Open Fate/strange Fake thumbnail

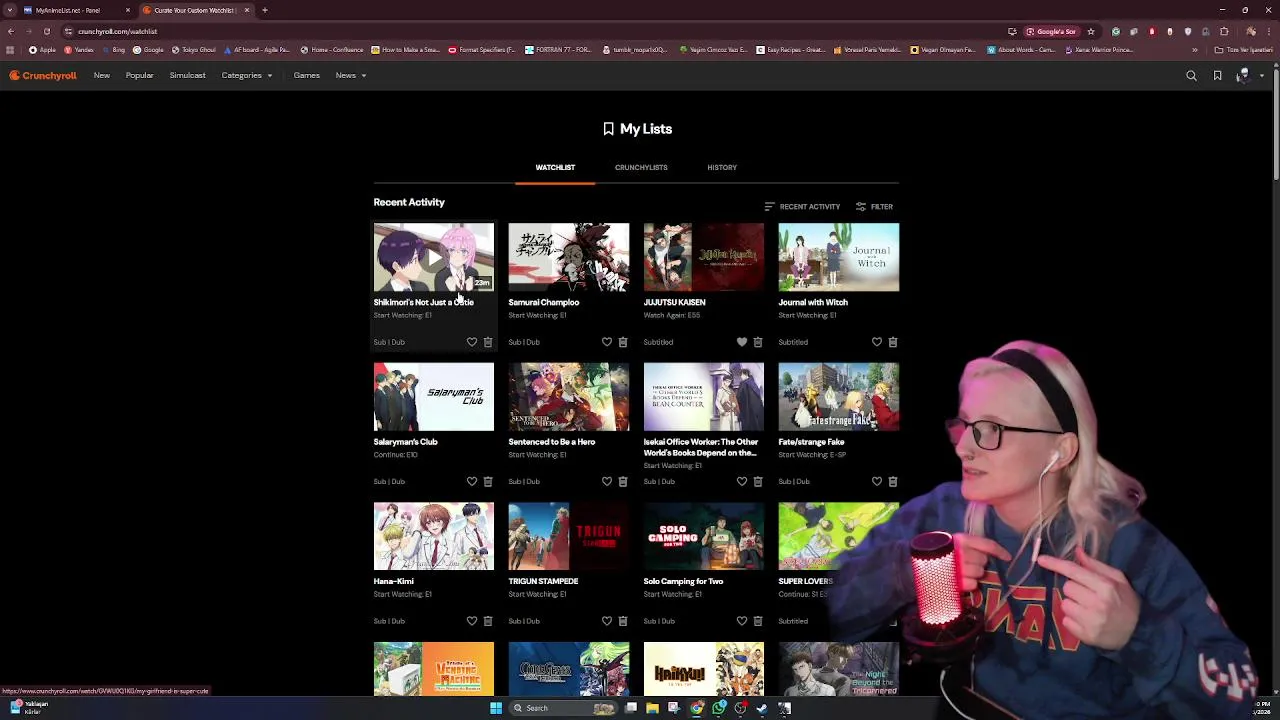pos(839,397)
